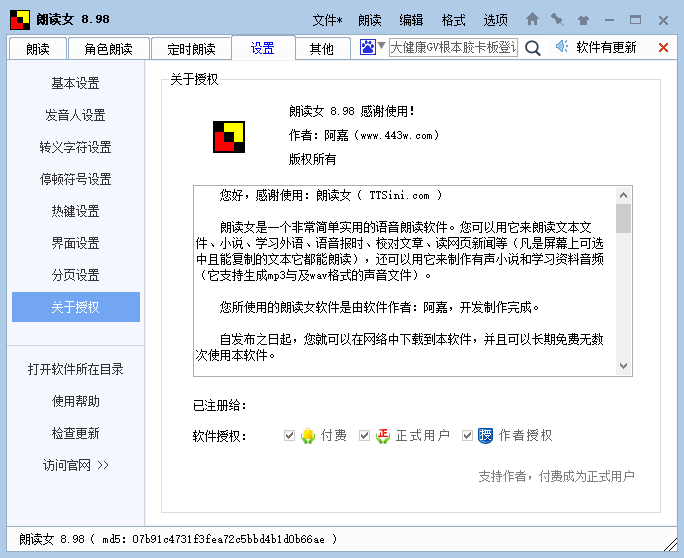The height and width of the screenshot is (558, 684).
Task: Open the 编辑 menu
Action: [x=411, y=20]
